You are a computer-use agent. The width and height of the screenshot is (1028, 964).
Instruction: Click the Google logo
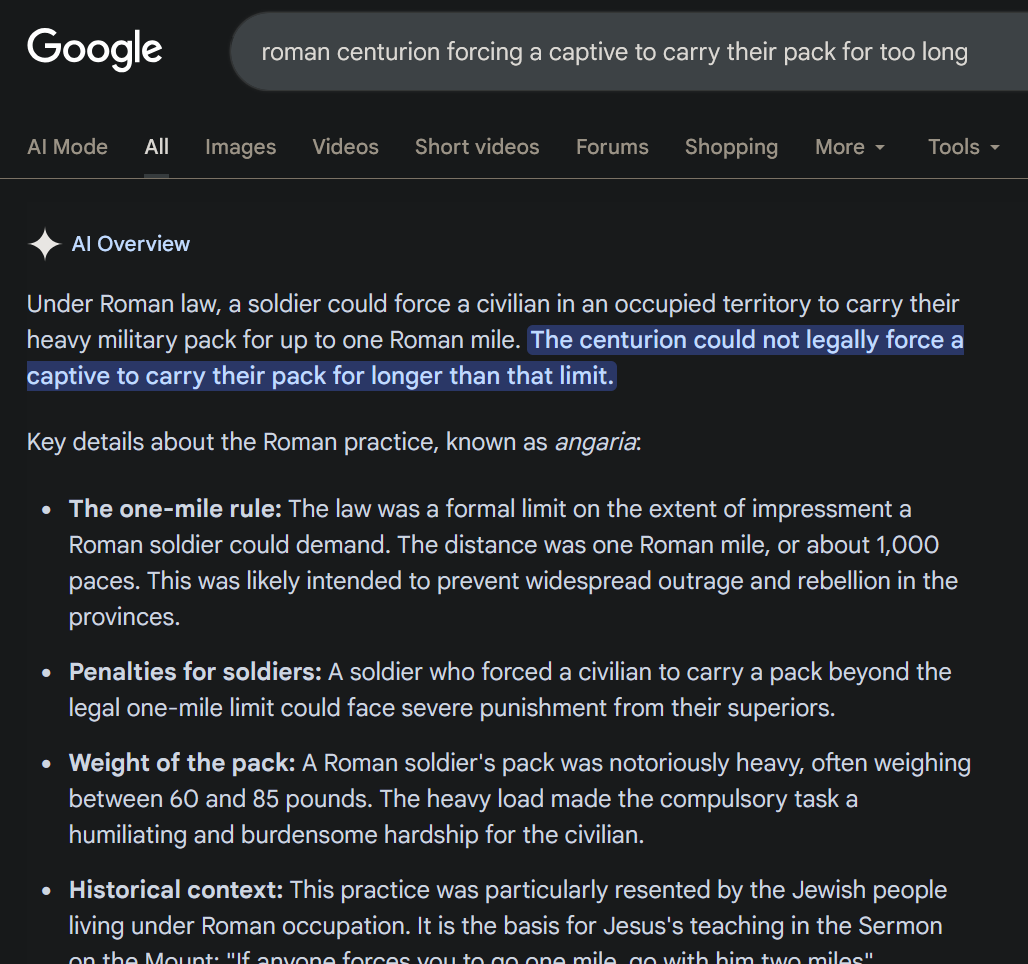[95, 49]
